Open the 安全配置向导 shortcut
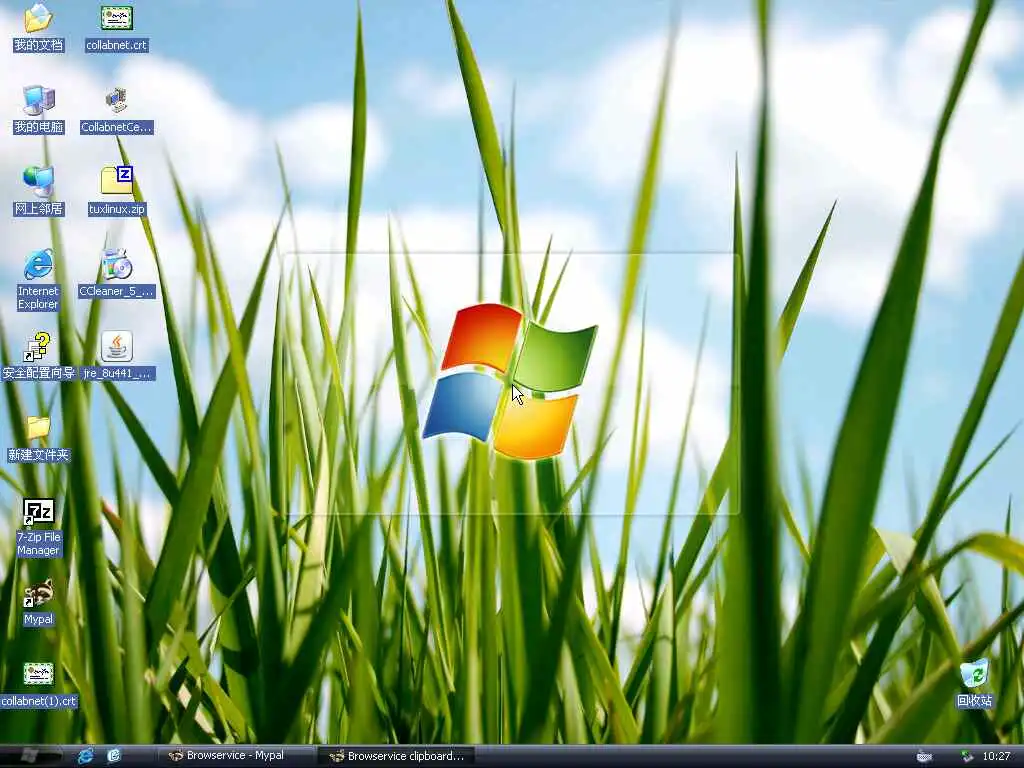The width and height of the screenshot is (1024, 768). (x=38, y=355)
